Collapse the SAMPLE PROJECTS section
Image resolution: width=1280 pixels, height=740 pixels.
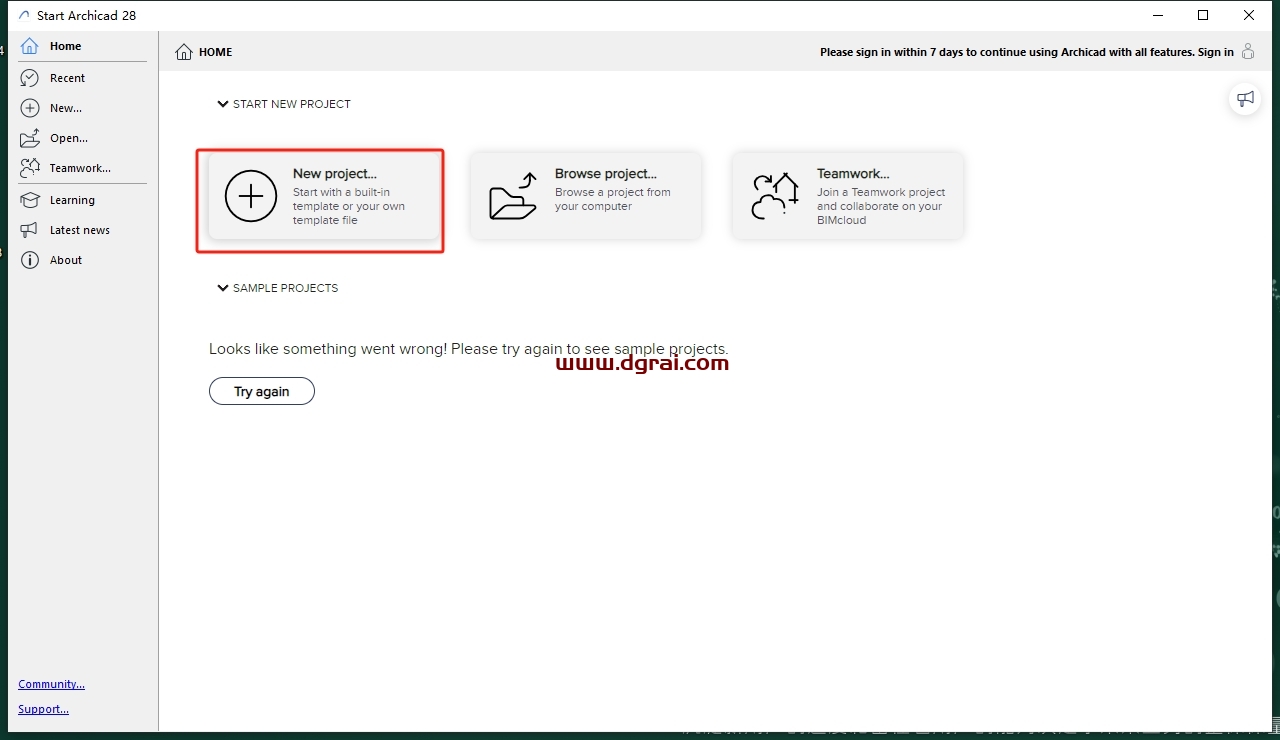pos(223,288)
